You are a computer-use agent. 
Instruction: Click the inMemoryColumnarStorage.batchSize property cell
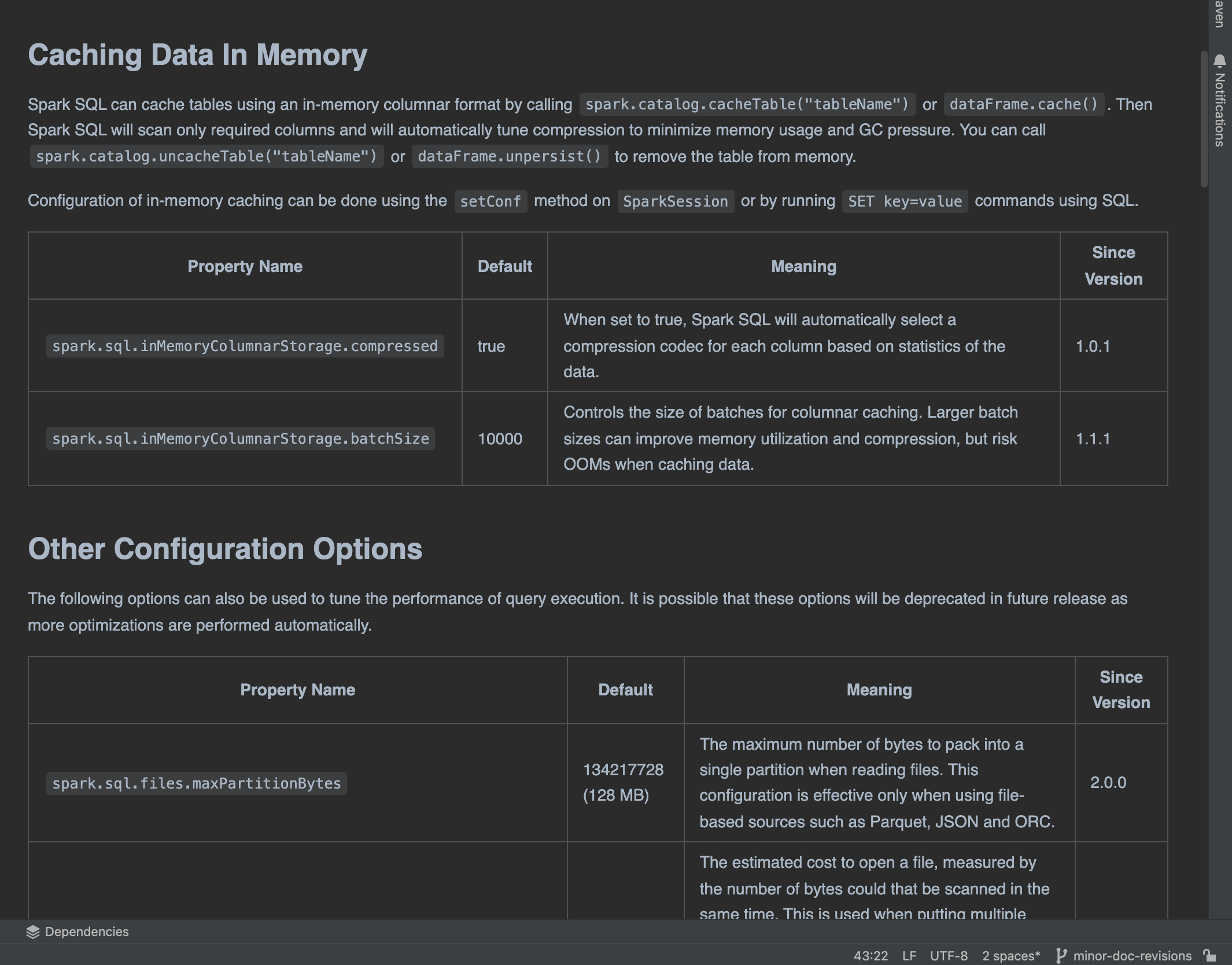coord(241,439)
